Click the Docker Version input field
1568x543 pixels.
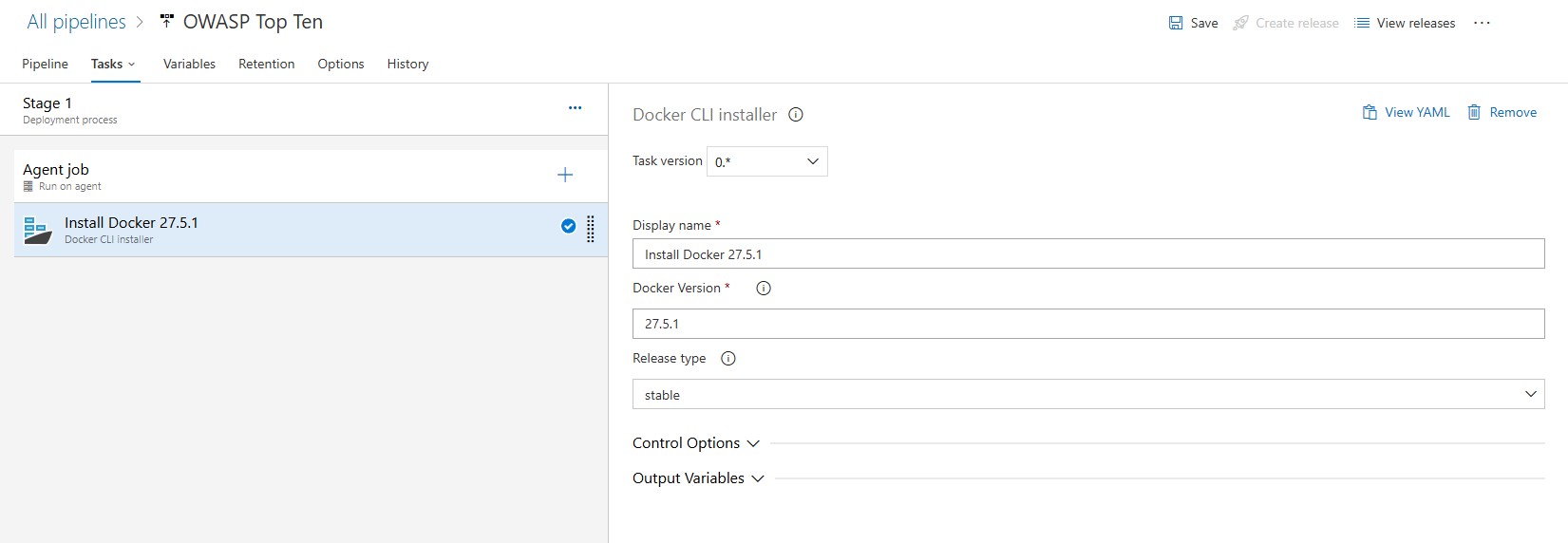1088,324
